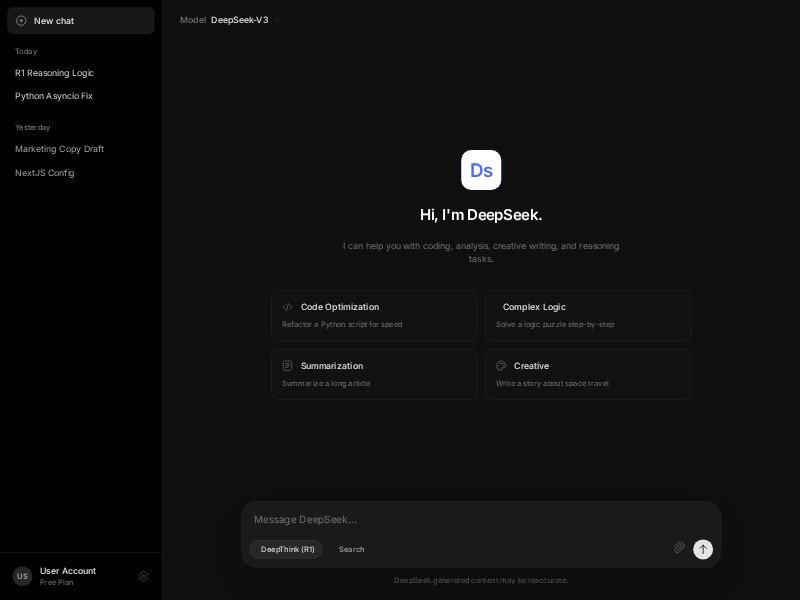This screenshot has height=600, width=800.
Task: Click the Complex Logic puzzle icon
Action: click(x=501, y=307)
